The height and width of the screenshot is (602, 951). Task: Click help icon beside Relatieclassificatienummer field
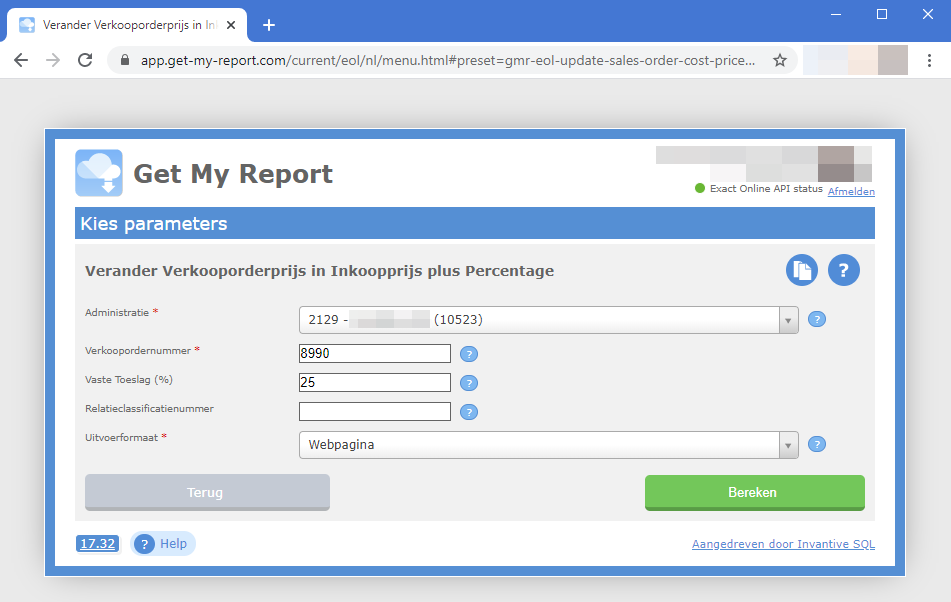[x=469, y=412]
